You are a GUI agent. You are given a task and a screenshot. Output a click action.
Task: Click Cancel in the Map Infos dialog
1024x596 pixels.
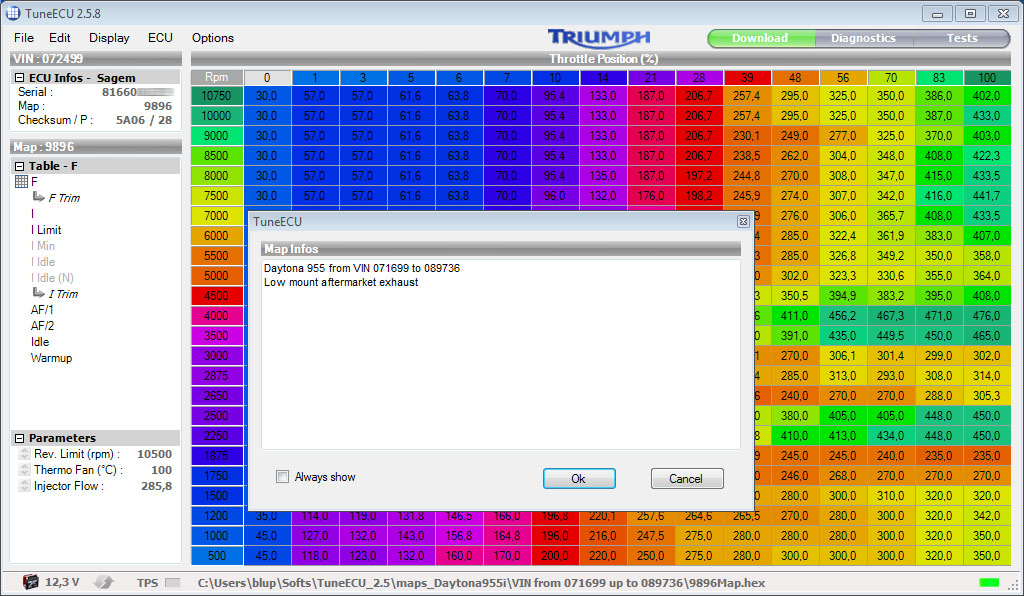click(x=686, y=478)
